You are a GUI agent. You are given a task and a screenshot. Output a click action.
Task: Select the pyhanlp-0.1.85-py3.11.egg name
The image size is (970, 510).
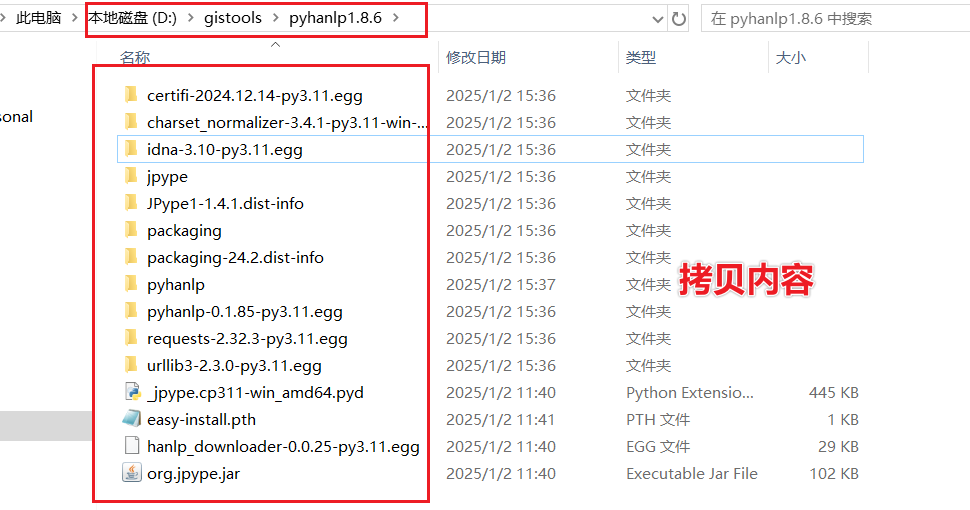pyautogui.click(x=244, y=312)
